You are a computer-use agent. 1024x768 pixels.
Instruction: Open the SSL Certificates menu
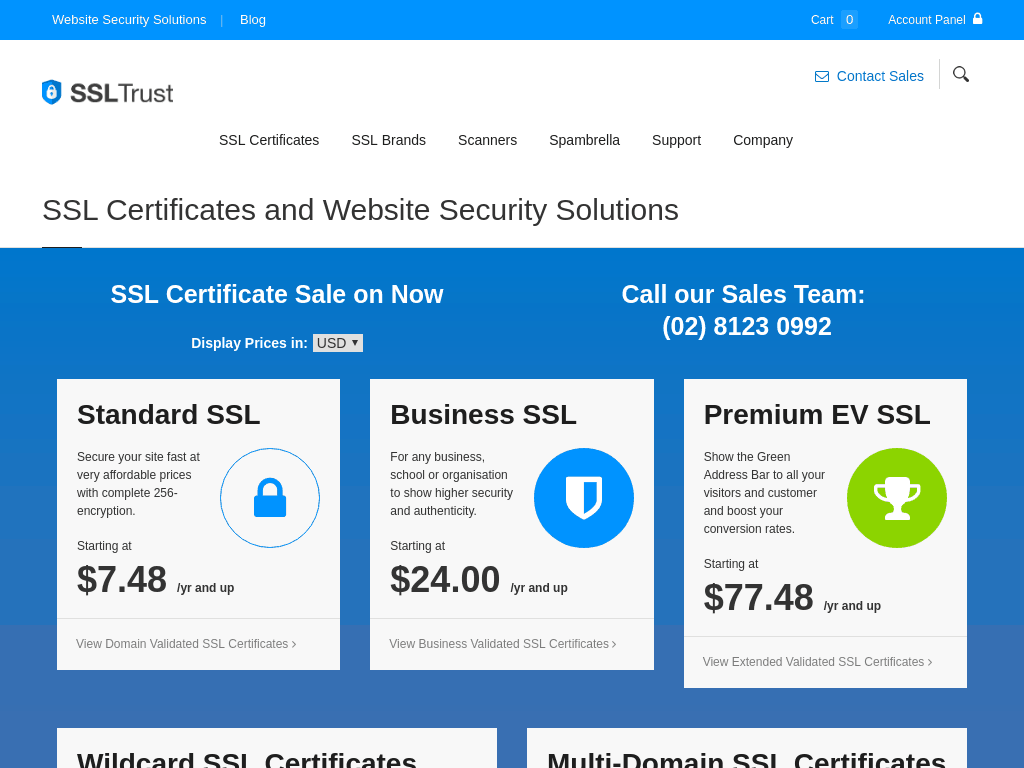[x=269, y=140]
